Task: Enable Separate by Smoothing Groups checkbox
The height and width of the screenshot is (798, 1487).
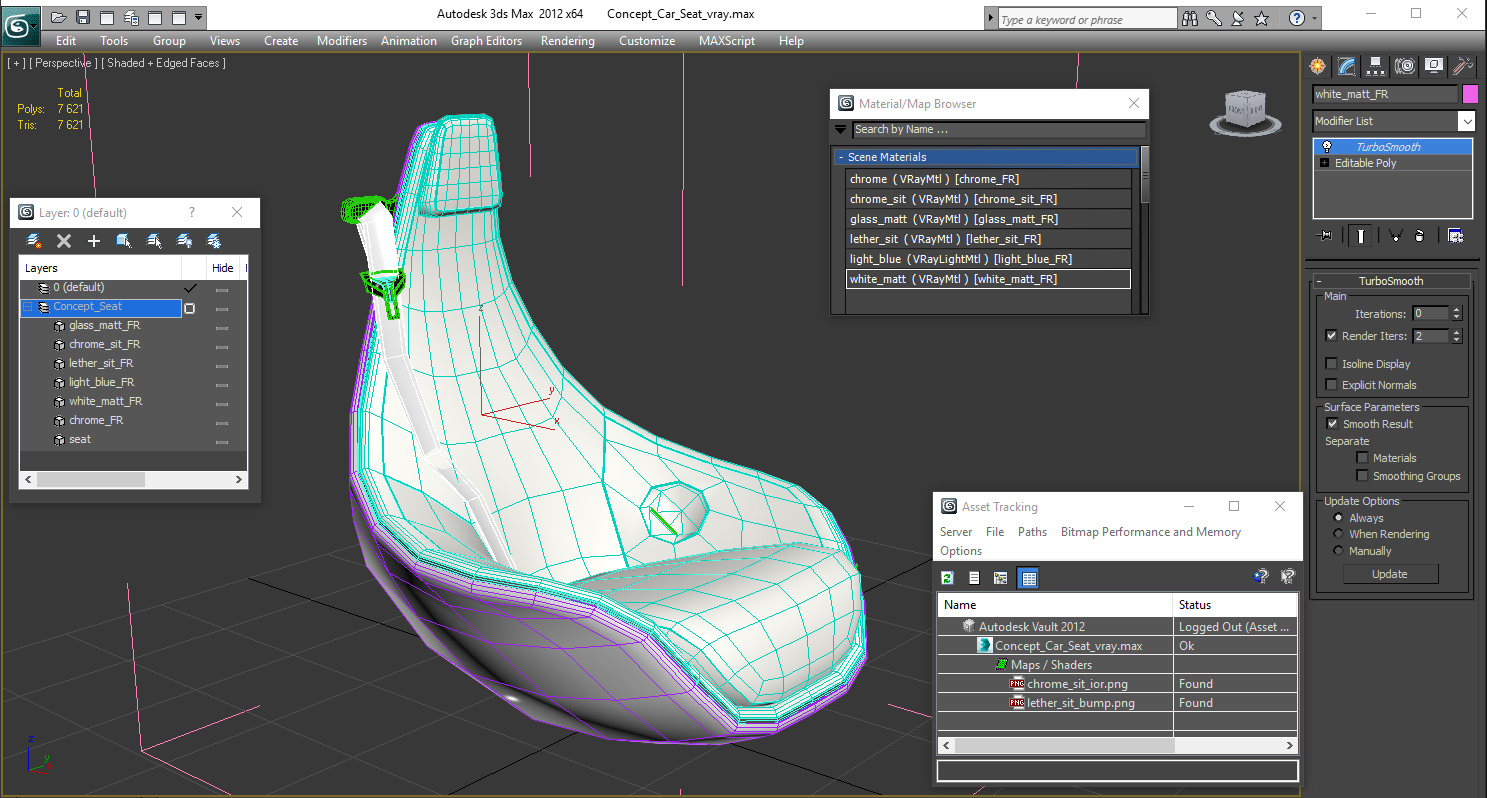Action: (x=1362, y=476)
